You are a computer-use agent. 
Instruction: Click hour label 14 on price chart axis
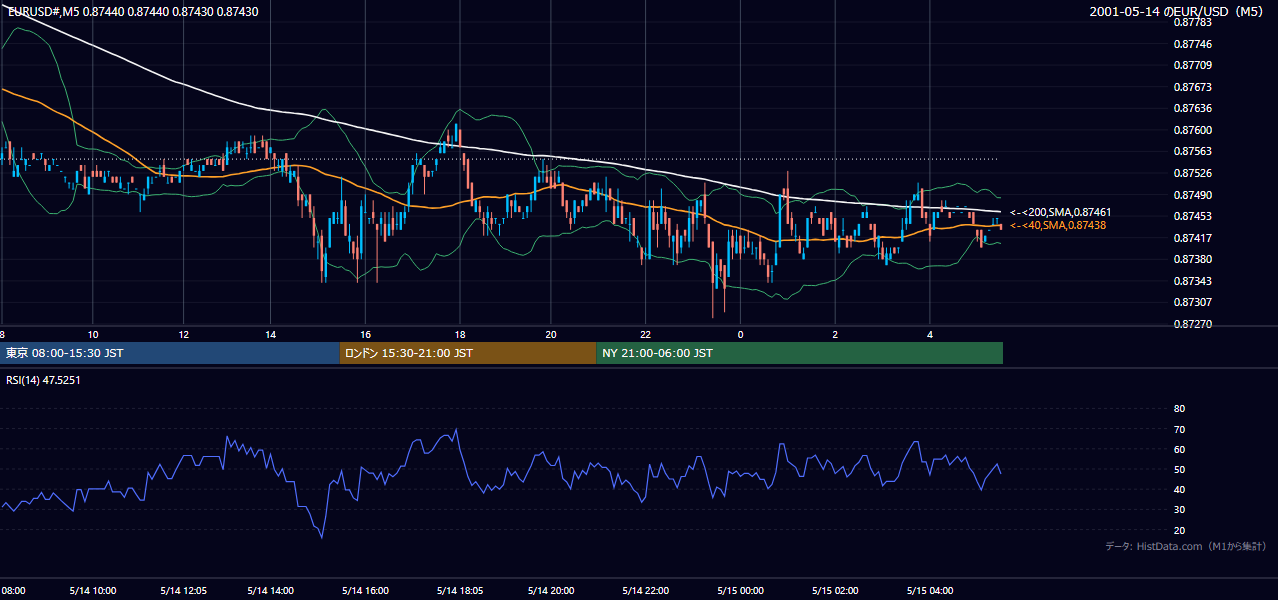click(272, 334)
